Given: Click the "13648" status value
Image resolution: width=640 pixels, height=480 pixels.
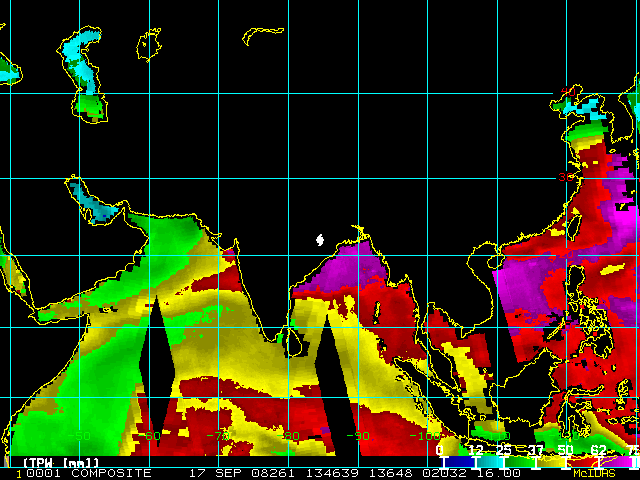Looking at the screenshot, I should pyautogui.click(x=391, y=473).
